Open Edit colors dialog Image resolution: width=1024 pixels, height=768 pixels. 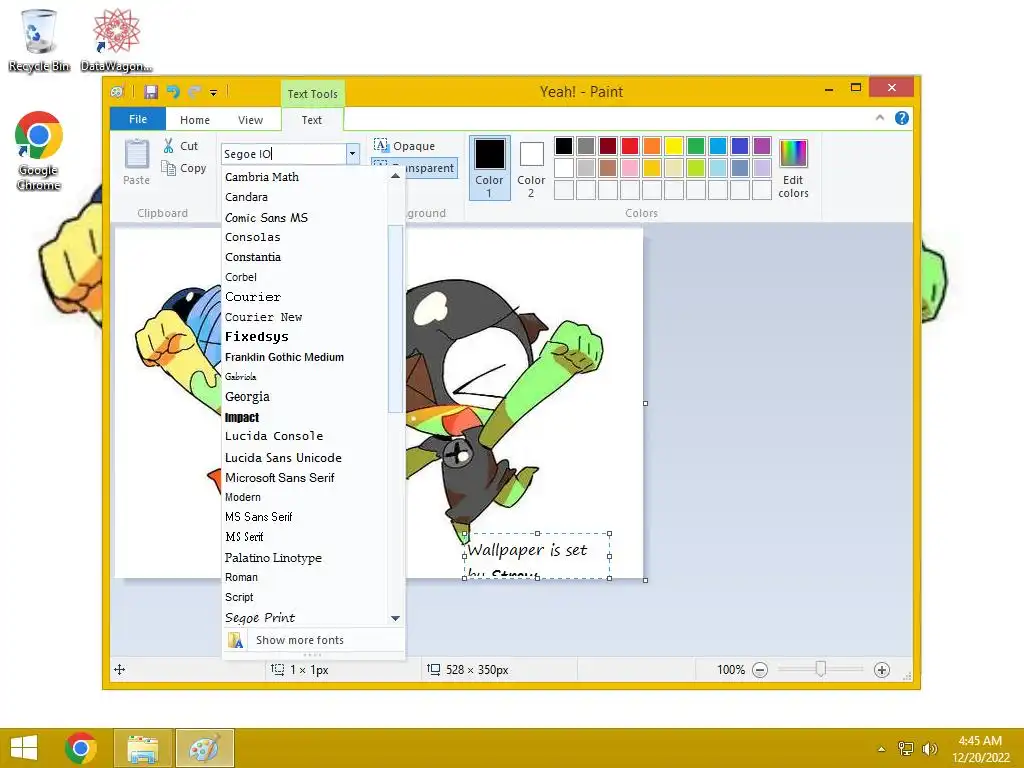pos(793,168)
